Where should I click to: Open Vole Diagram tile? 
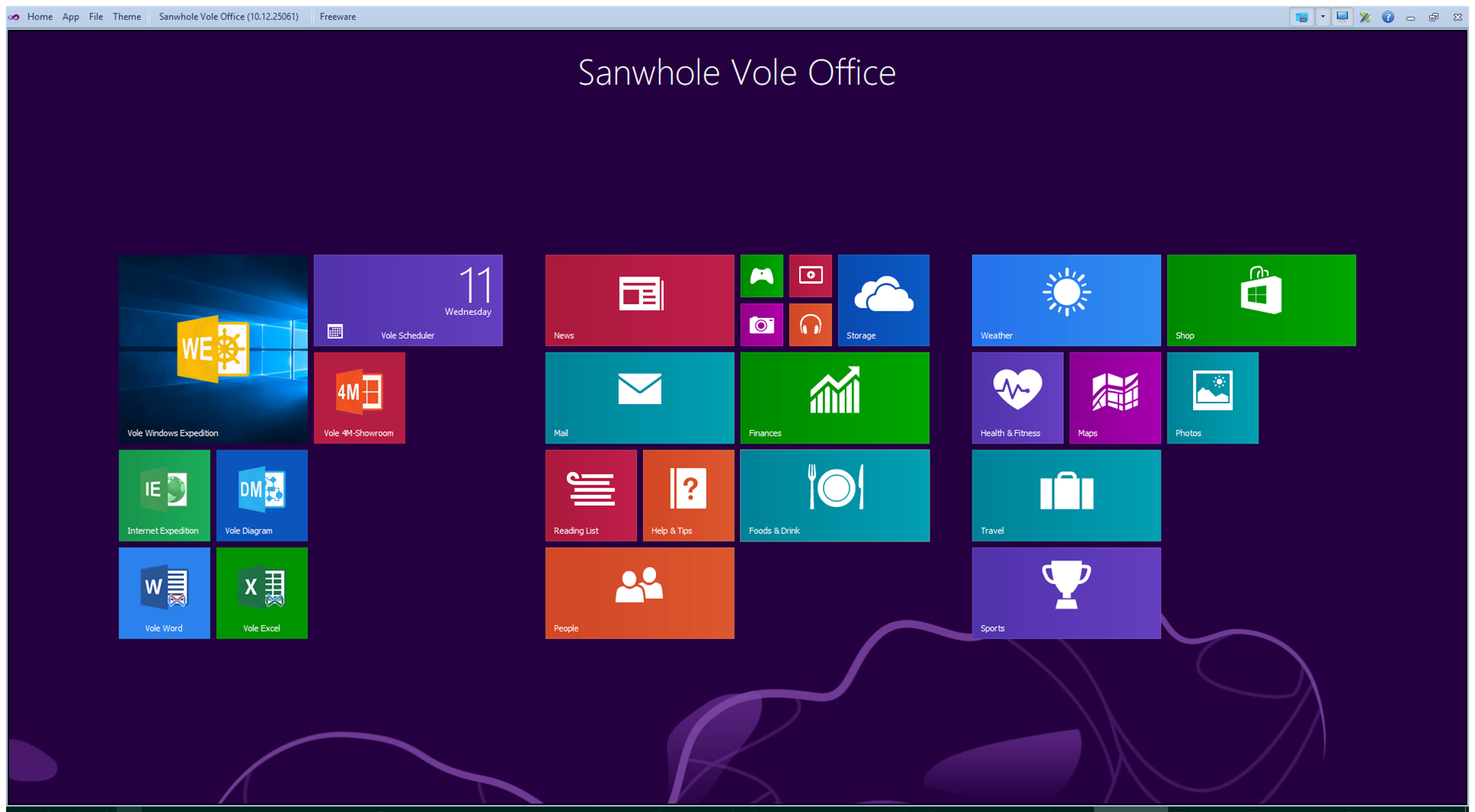click(261, 495)
